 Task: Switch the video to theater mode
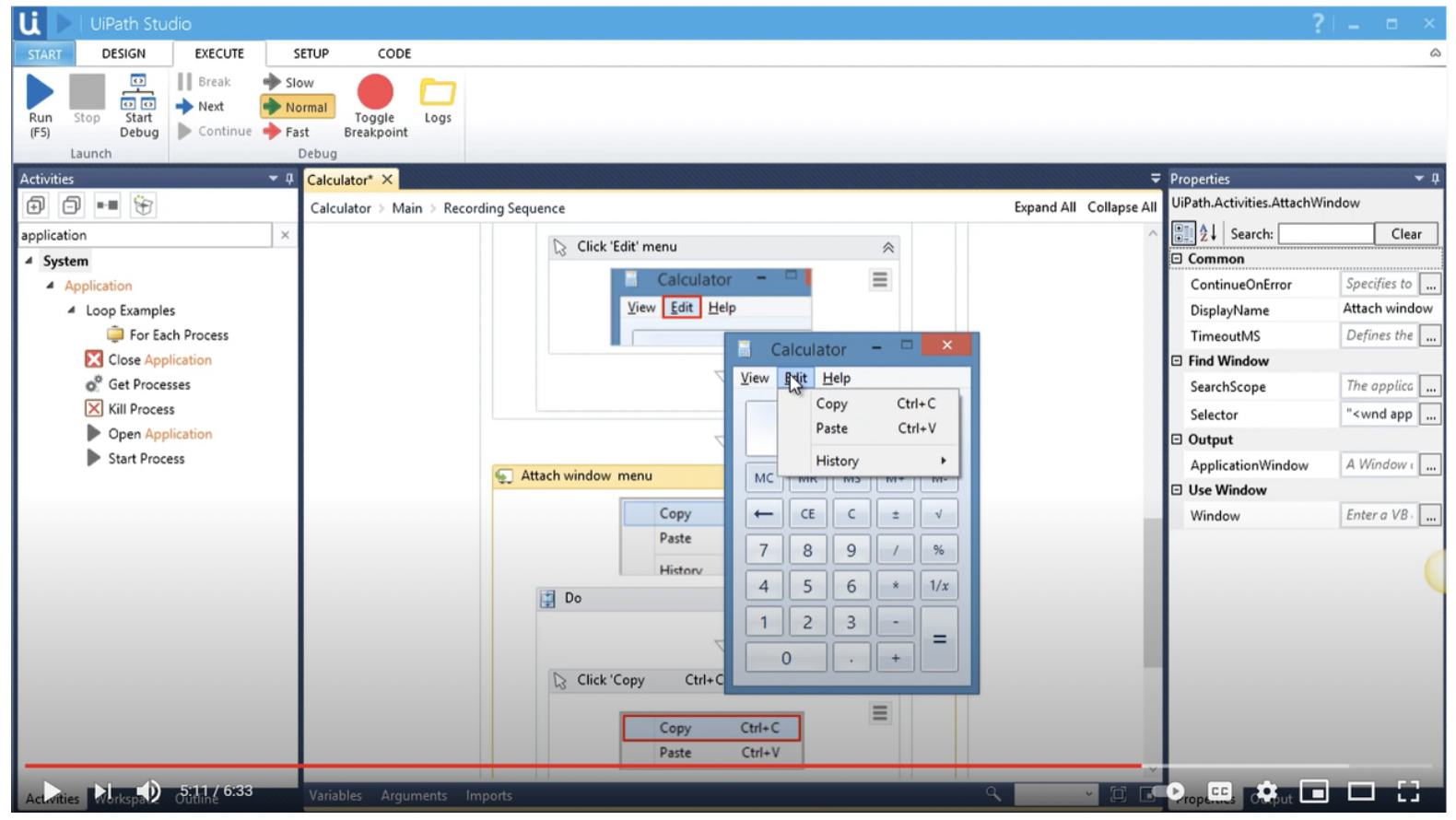(x=1361, y=791)
